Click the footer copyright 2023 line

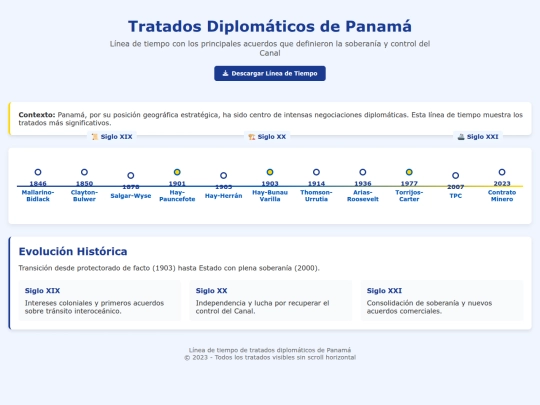pos(270,357)
